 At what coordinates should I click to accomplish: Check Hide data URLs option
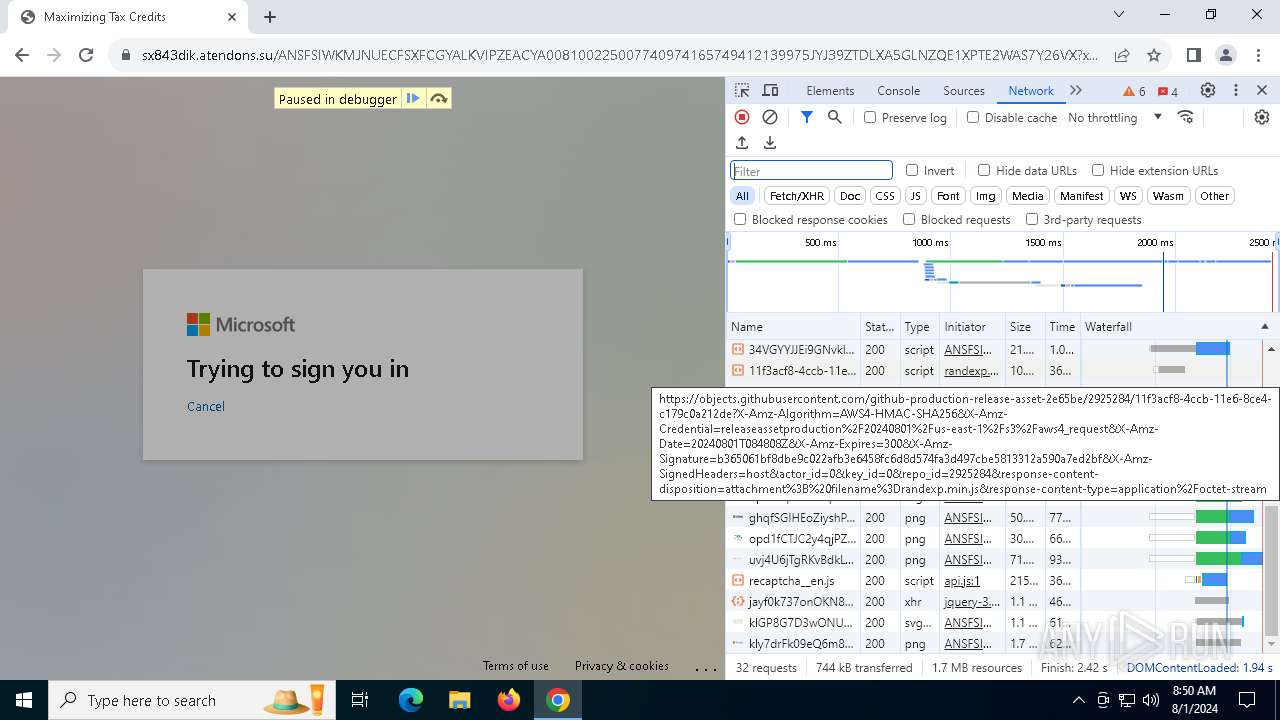click(x=984, y=170)
